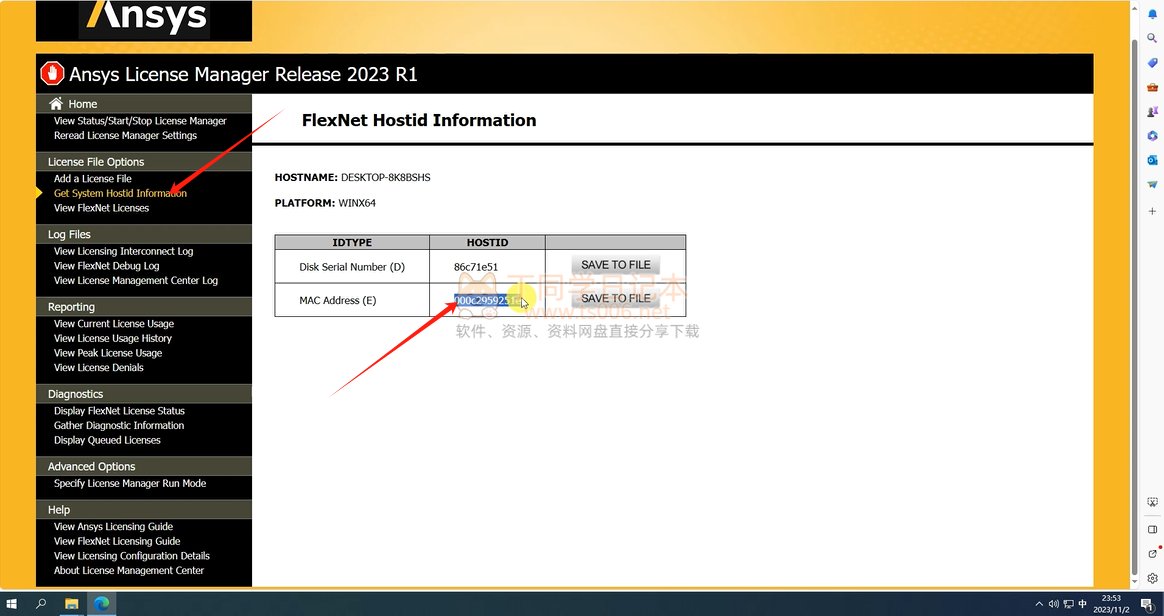This screenshot has width=1164, height=616.
Task: Select Add a License File
Action: (x=92, y=179)
